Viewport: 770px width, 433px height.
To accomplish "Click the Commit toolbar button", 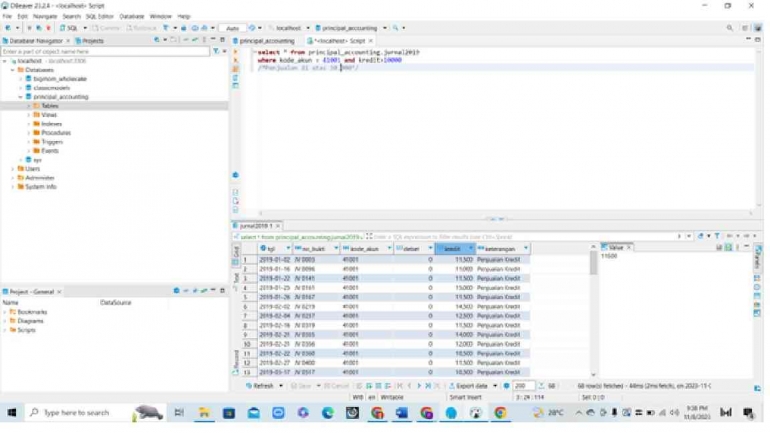I will coord(106,28).
